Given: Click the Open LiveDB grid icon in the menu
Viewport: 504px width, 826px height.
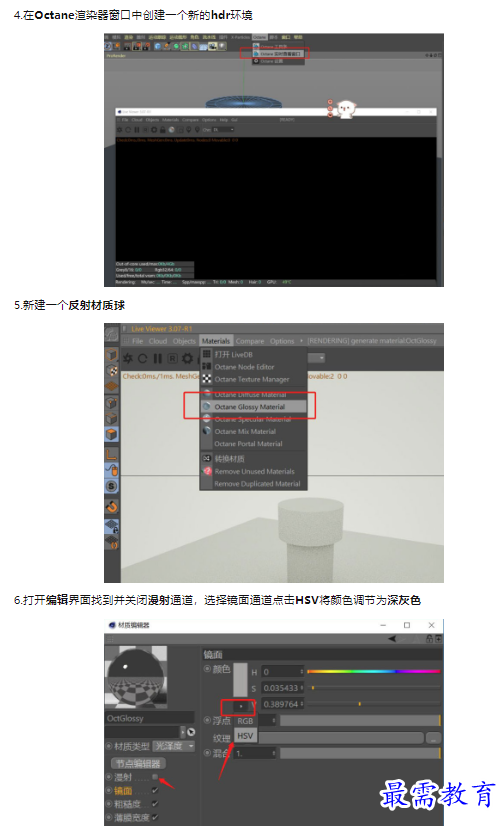Looking at the screenshot, I should [207, 354].
